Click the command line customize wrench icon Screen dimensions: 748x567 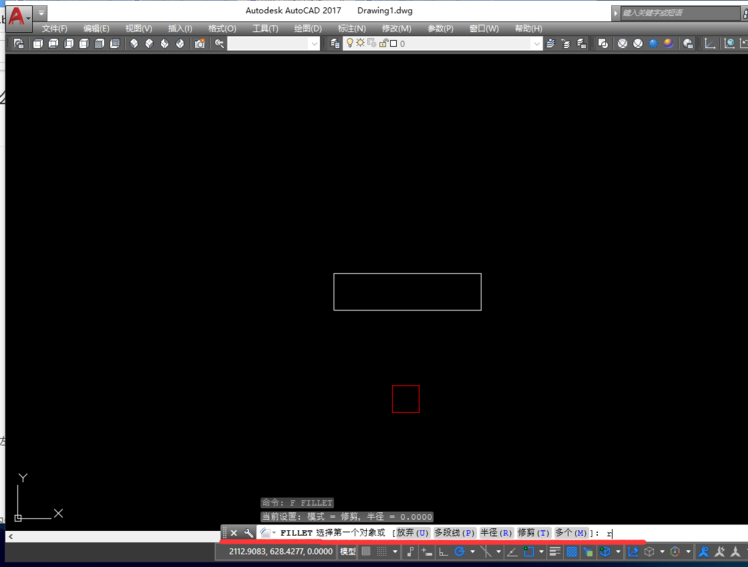(249, 533)
